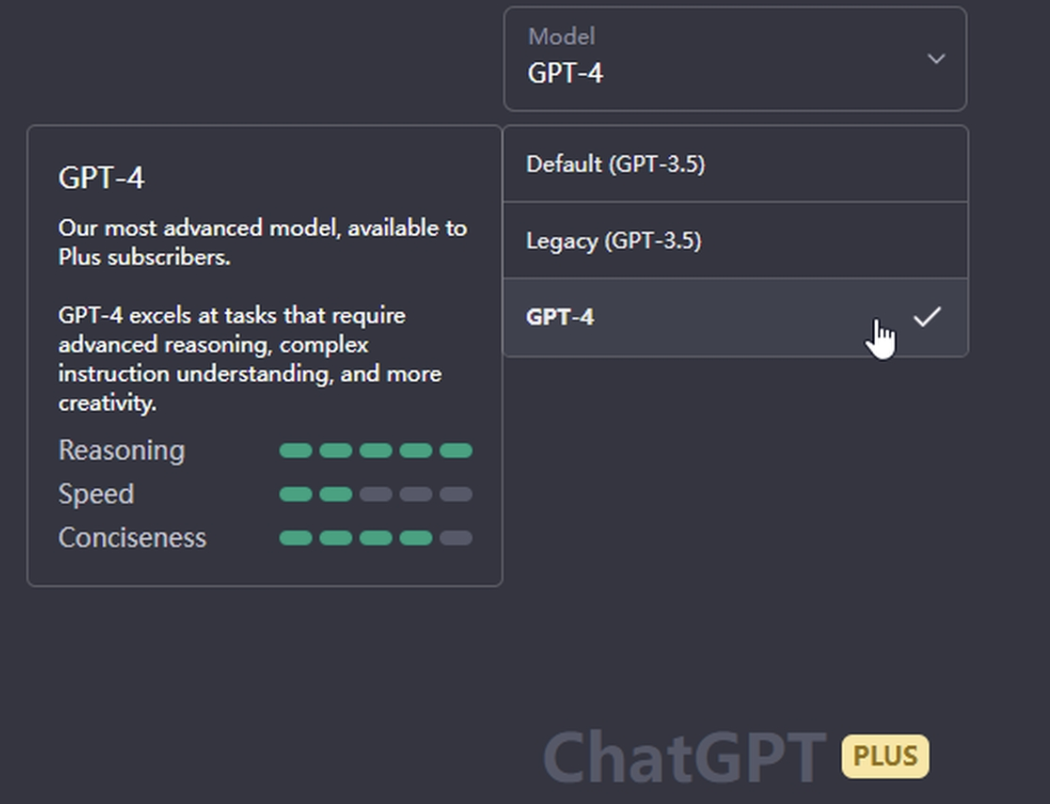Click the middle Conciseness capability pill
Viewport: 1050px width, 804px height.
(x=375, y=538)
